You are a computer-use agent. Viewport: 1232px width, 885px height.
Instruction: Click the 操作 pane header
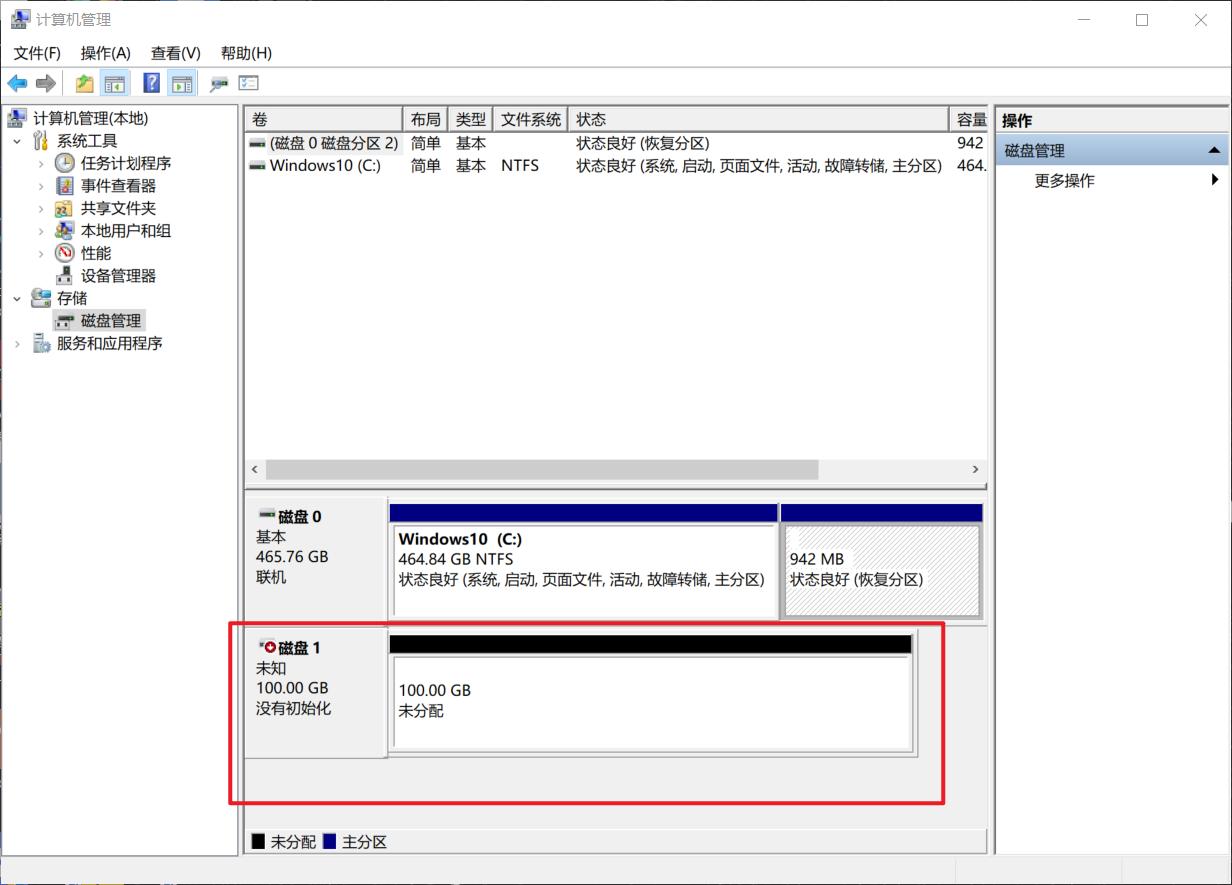tap(1112, 120)
